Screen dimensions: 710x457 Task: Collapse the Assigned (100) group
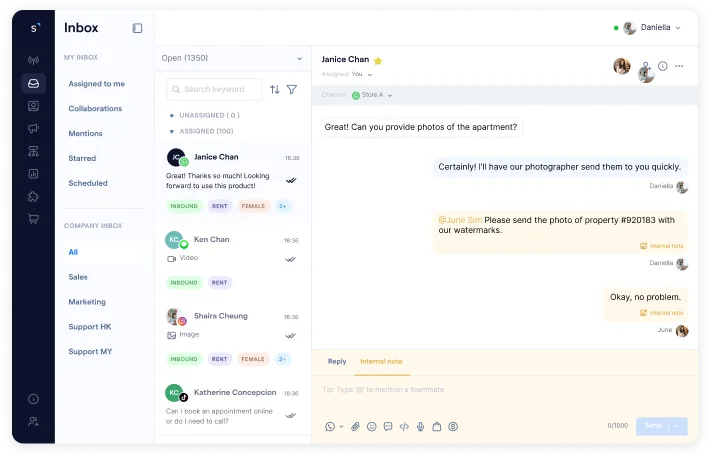click(201, 131)
